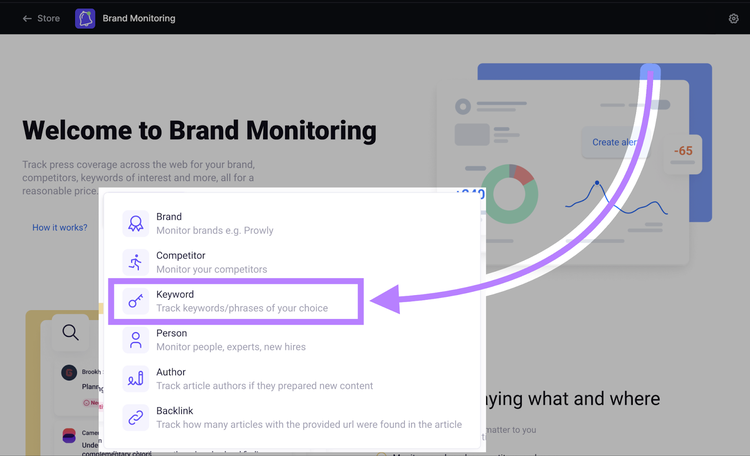Click the Brand Monitoring title in header
750x456 pixels.
[x=139, y=18]
